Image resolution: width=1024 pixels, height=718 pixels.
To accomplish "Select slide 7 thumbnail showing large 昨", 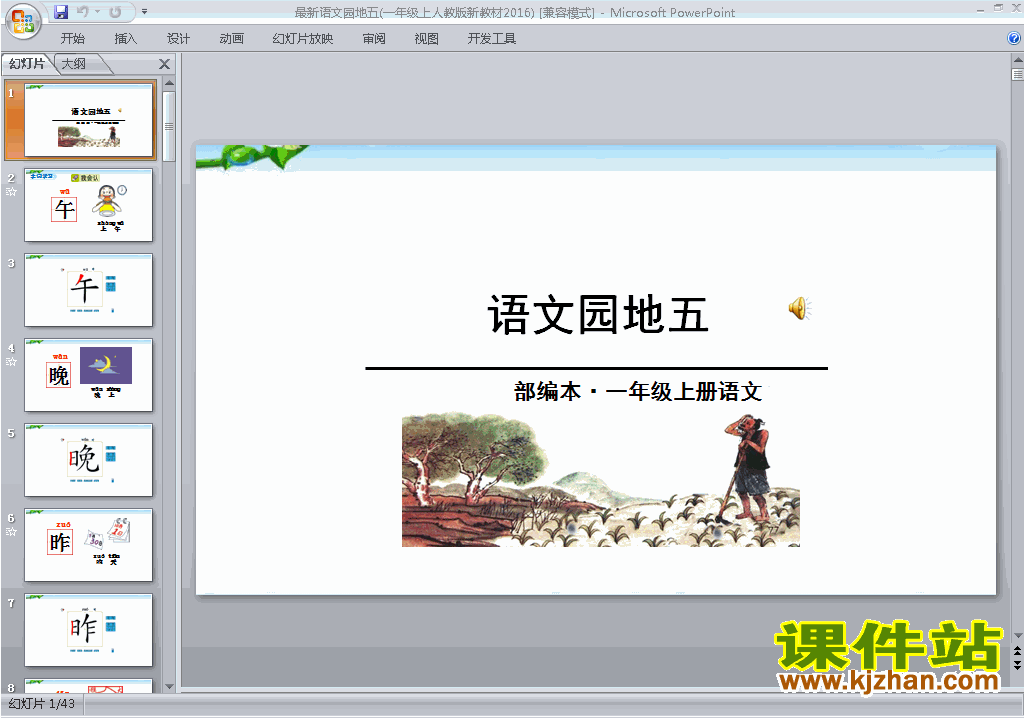I will coord(88,629).
